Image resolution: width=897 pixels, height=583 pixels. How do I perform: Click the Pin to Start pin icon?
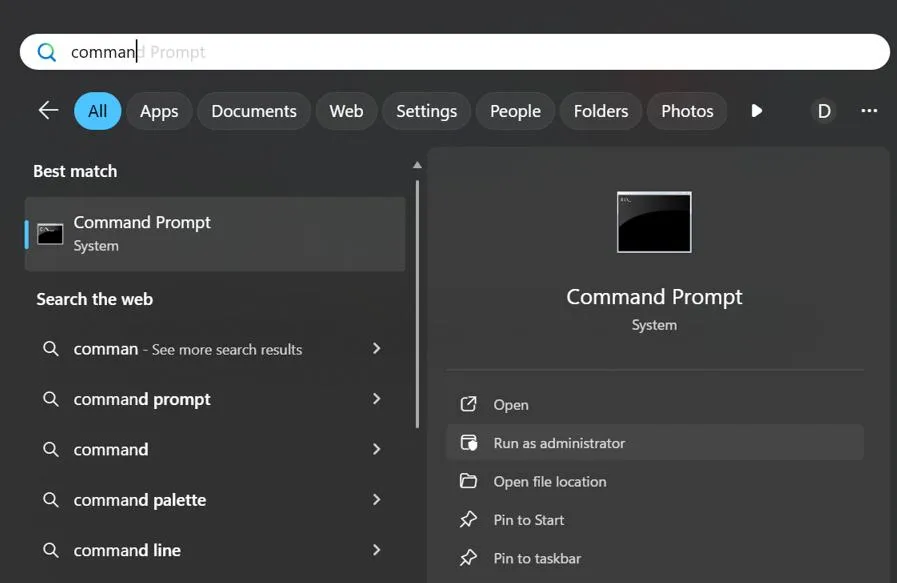469,519
